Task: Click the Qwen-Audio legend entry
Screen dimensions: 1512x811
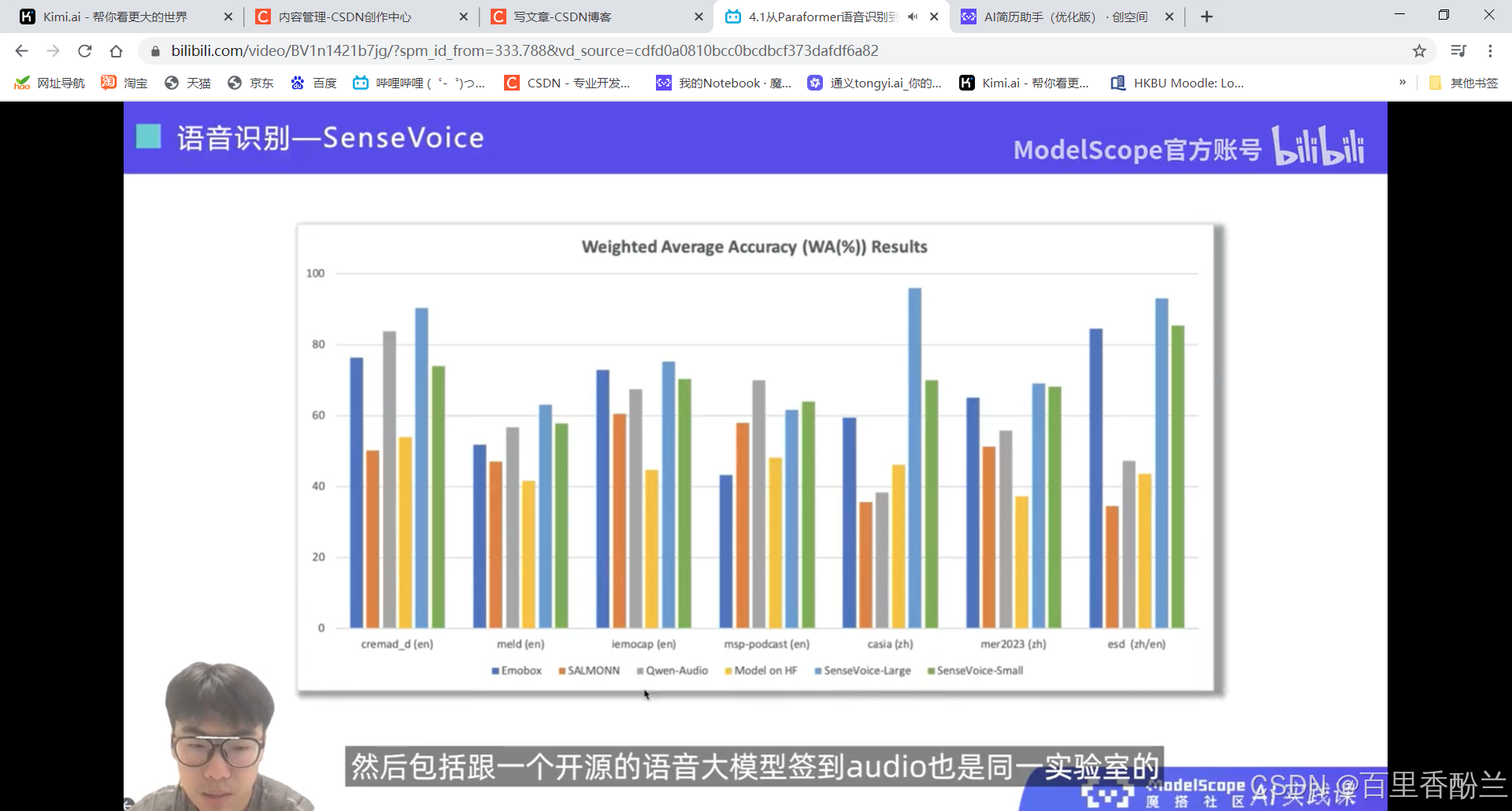Action: pos(673,671)
